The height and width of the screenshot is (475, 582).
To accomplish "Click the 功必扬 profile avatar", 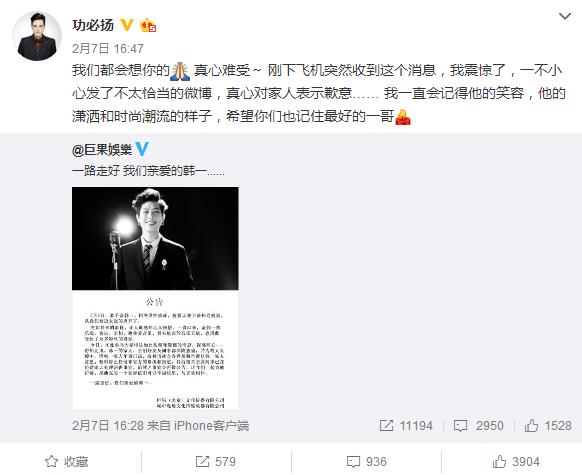I will [37, 36].
